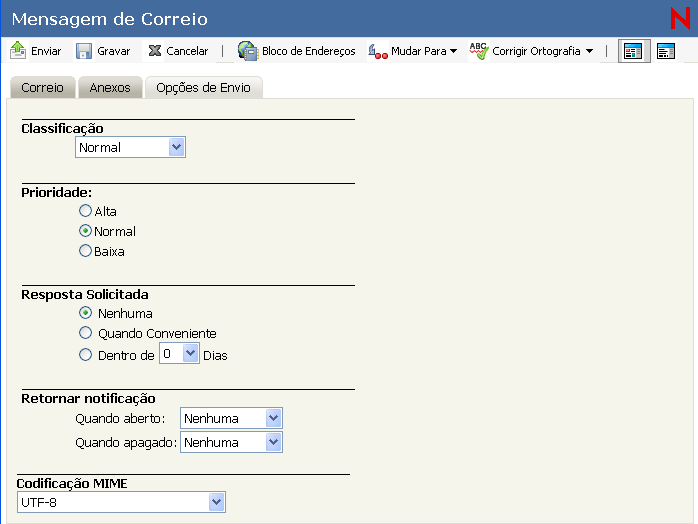The image size is (698, 524).
Task: Click the Enviar label
Action: pos(46,51)
